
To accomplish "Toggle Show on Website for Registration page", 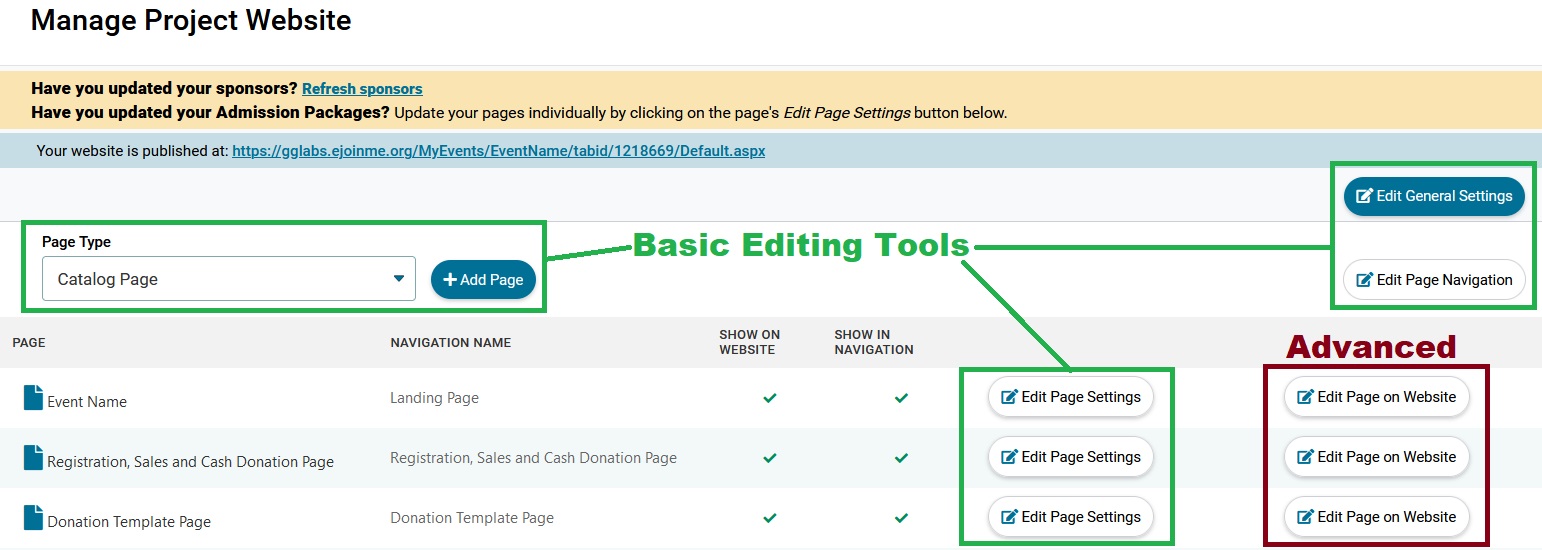I will pyautogui.click(x=769, y=458).
